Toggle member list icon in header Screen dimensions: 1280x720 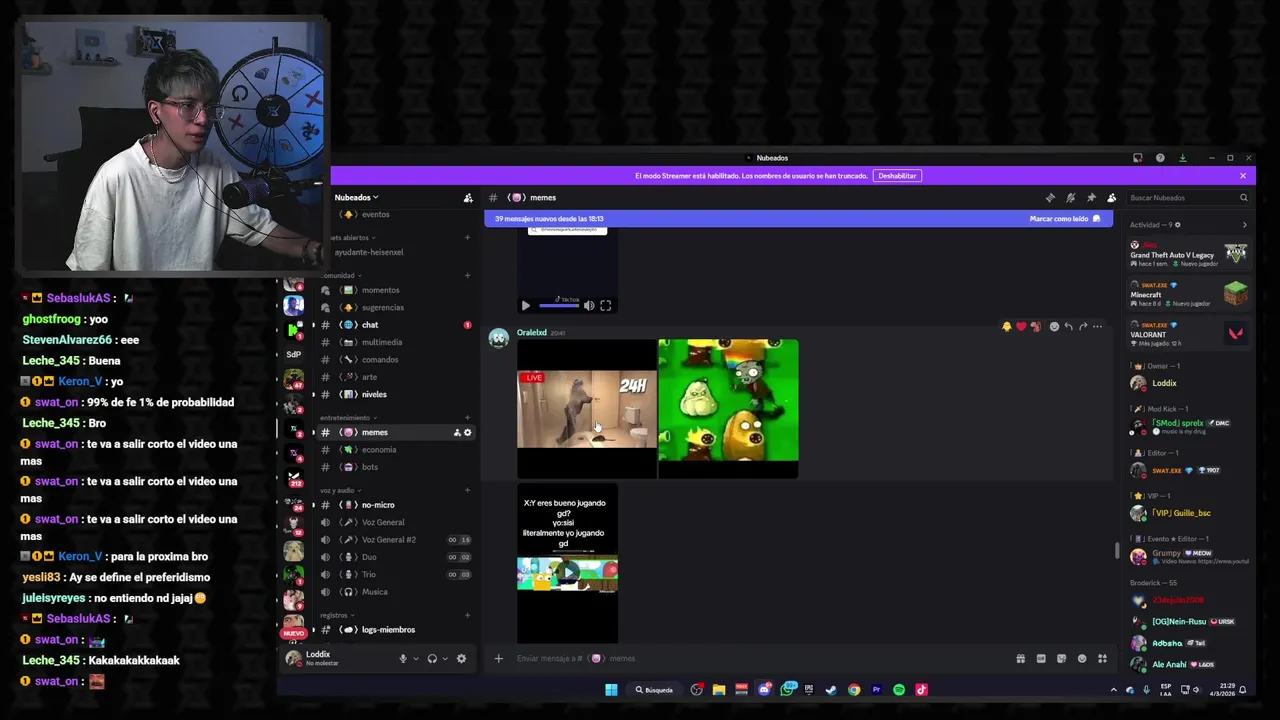(1111, 198)
